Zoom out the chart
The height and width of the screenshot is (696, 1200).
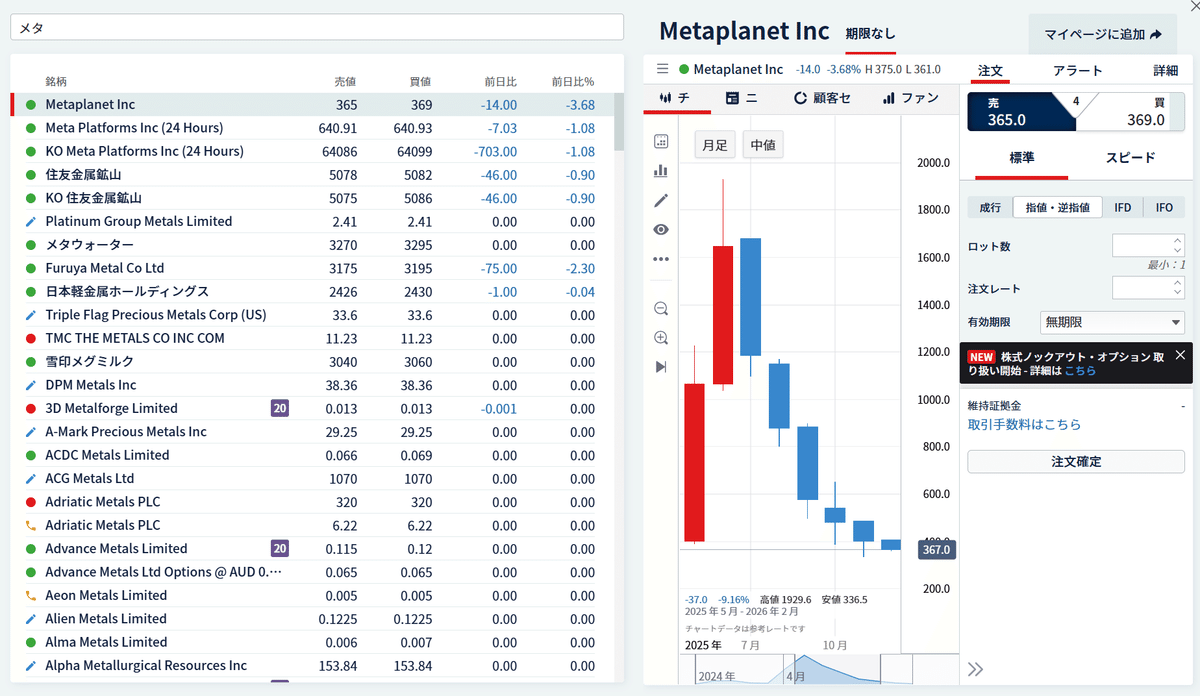pos(660,308)
